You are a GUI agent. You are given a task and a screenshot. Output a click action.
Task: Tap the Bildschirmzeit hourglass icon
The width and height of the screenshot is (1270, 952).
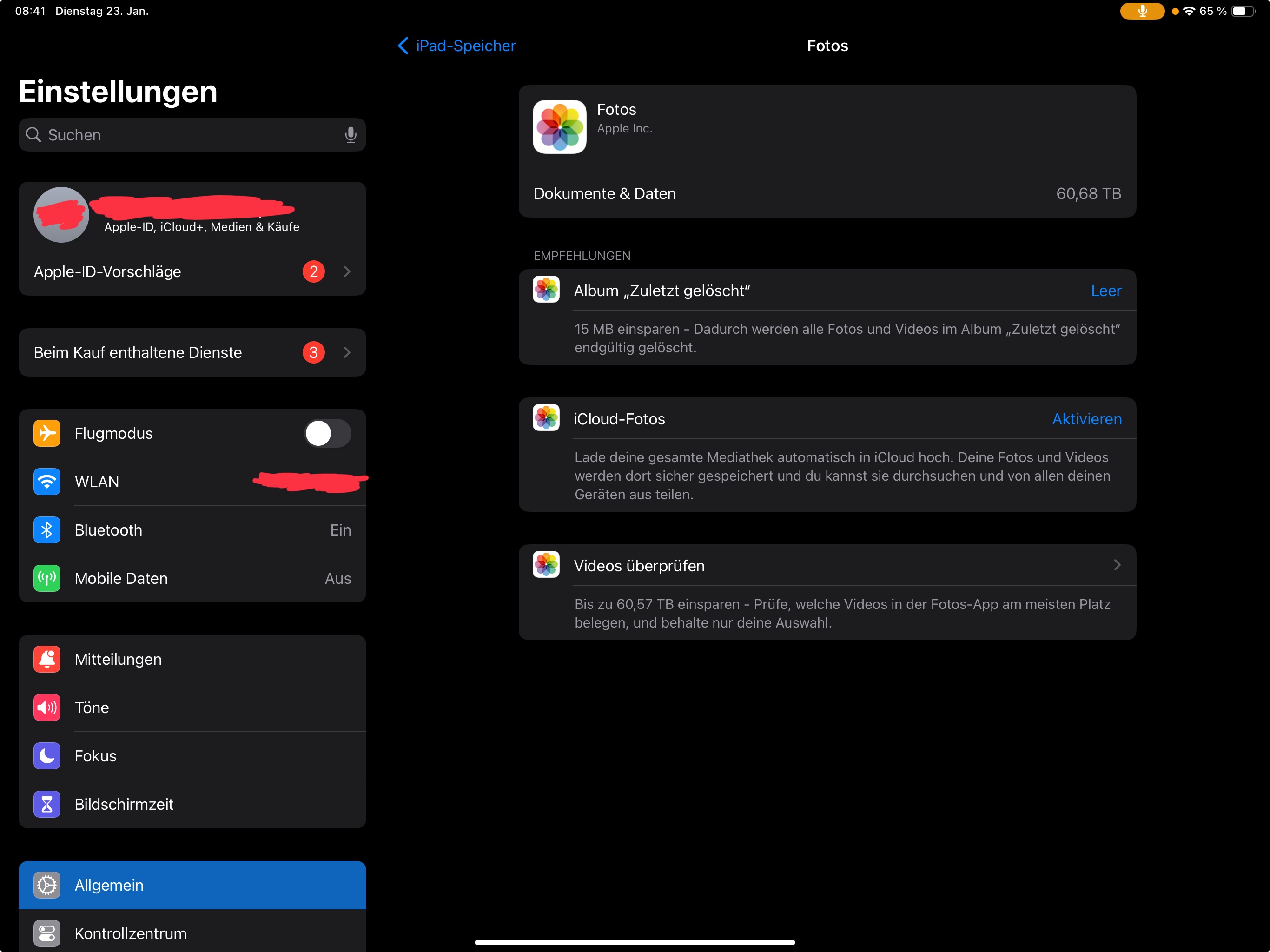[x=46, y=804]
